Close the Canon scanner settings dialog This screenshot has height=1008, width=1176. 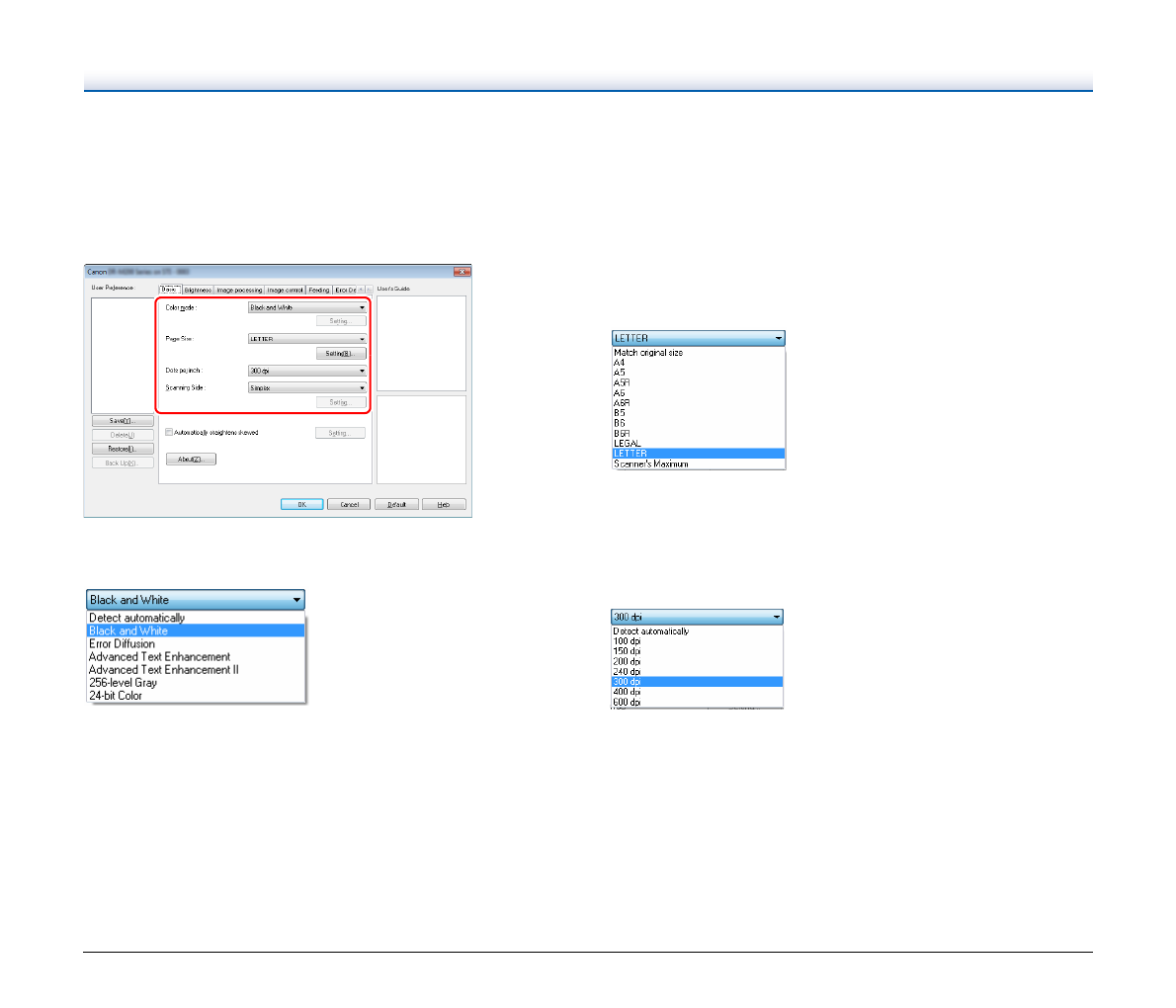click(462, 272)
